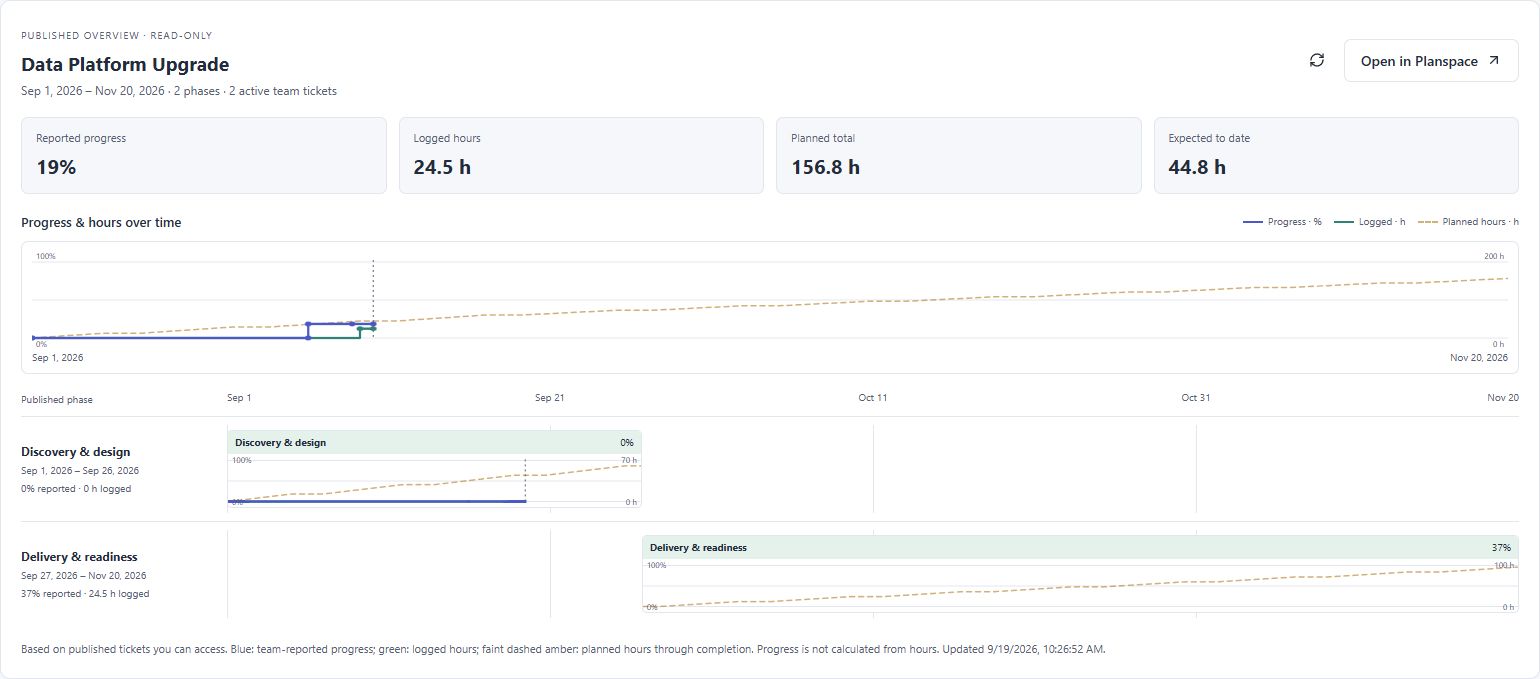Click the Oct 31 timeline date
The width and height of the screenshot is (1540, 679).
click(x=1196, y=398)
